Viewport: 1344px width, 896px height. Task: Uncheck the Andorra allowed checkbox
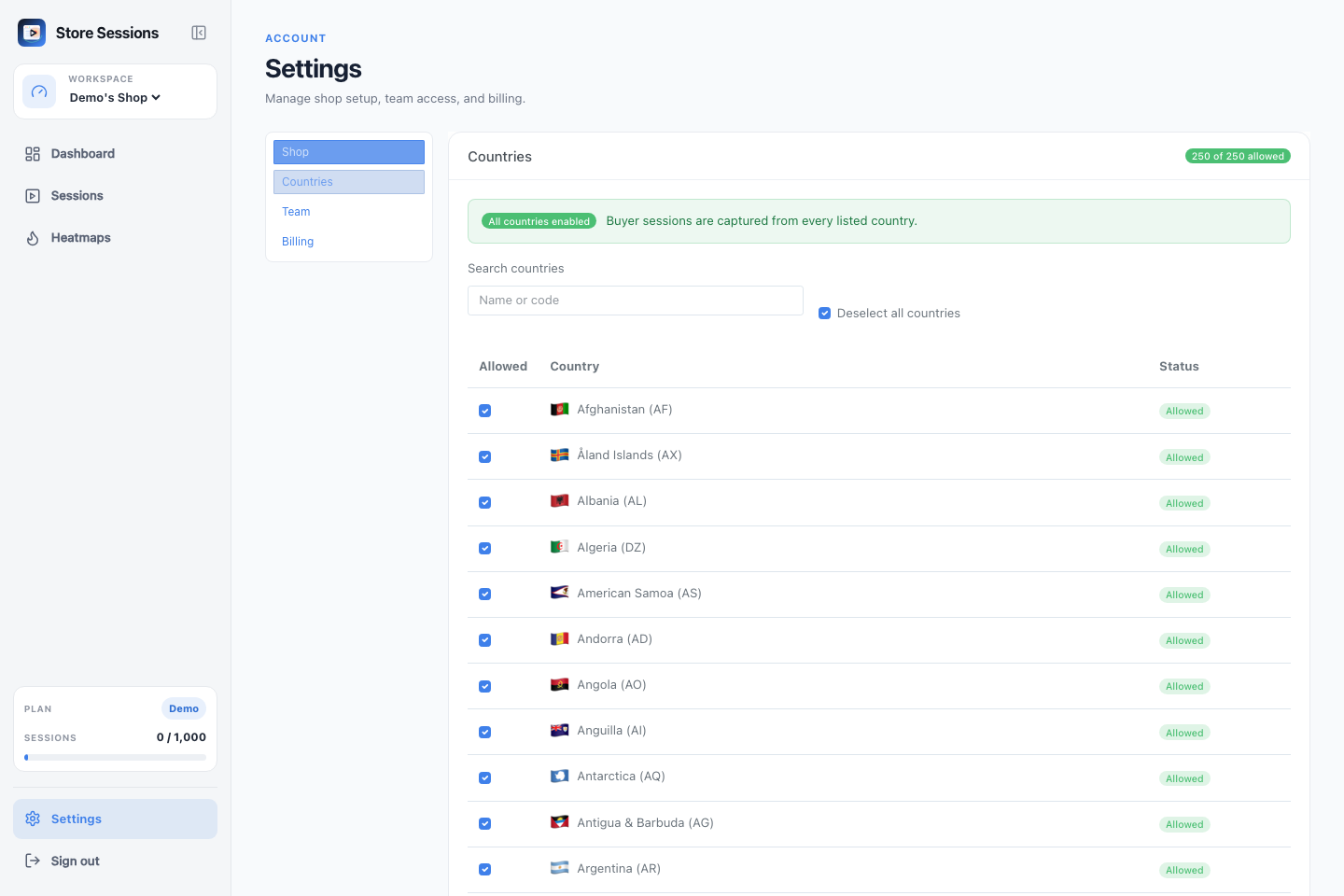click(x=485, y=640)
